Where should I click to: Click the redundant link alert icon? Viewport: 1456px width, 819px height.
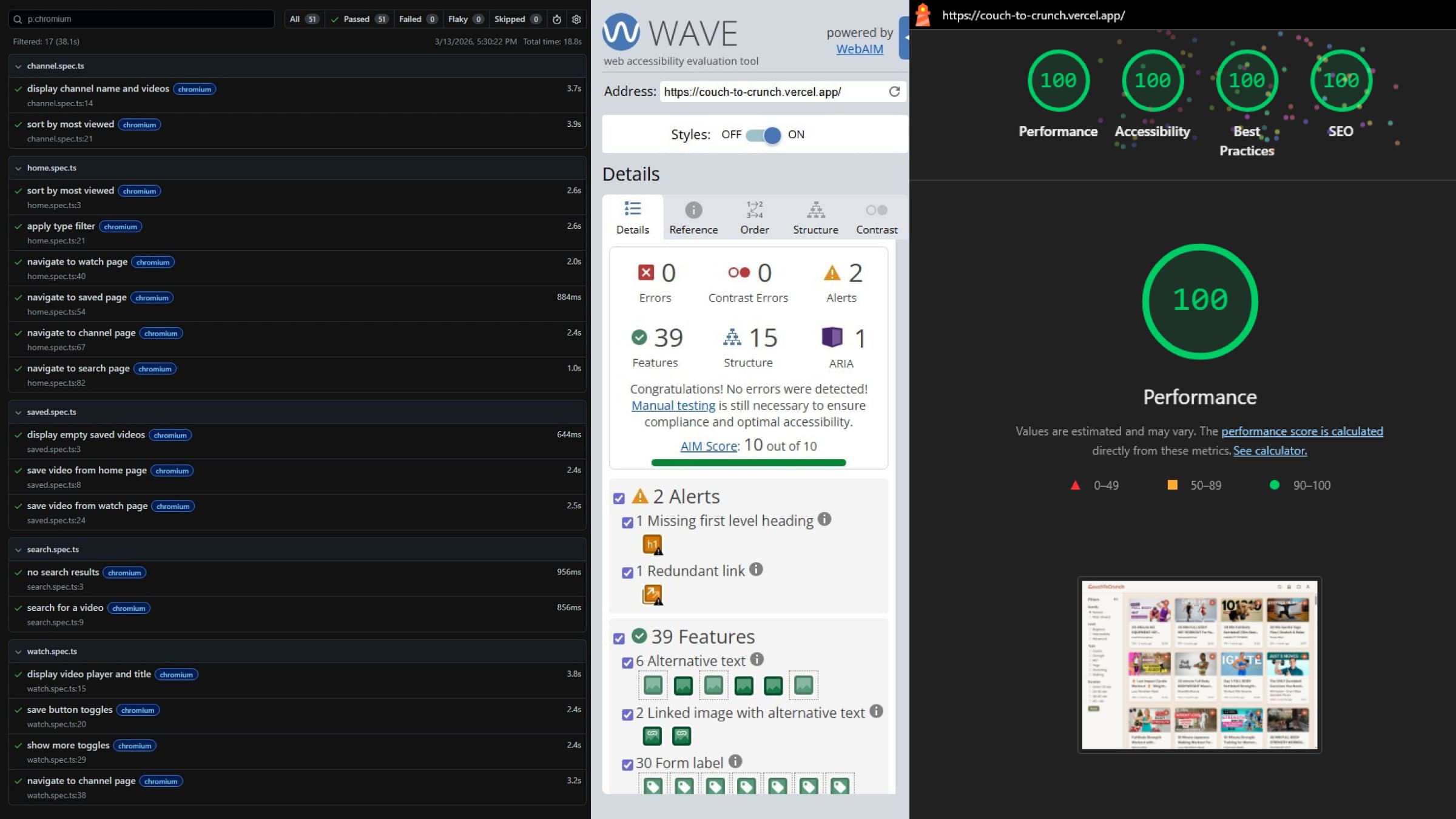pos(652,595)
